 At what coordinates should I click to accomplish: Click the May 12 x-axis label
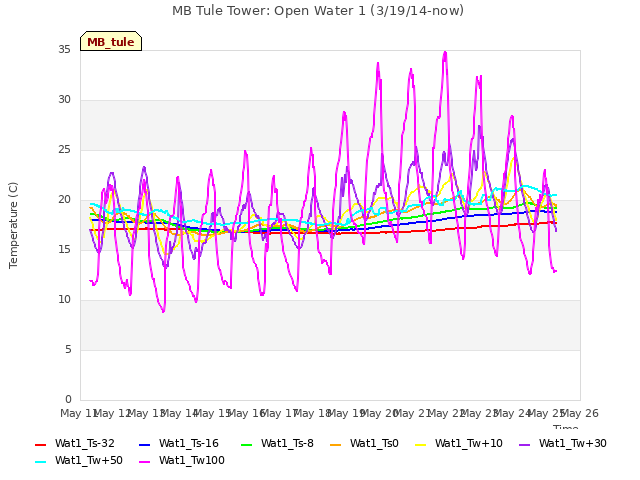(x=113, y=413)
